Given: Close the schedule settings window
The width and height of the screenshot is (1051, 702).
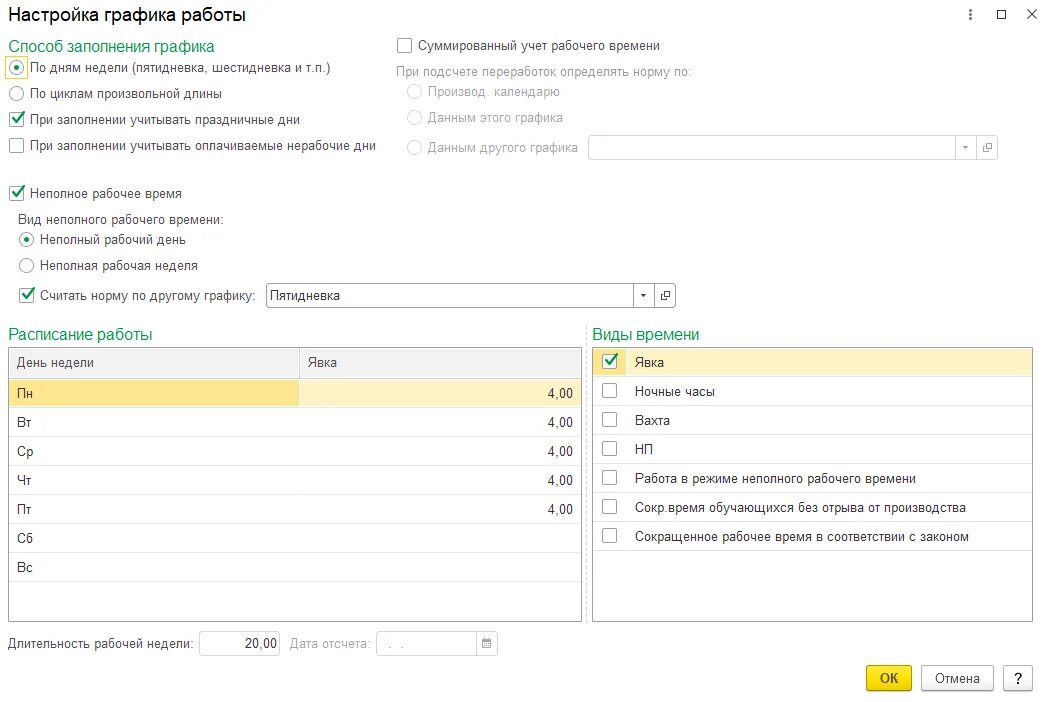Looking at the screenshot, I should pos(1031,15).
